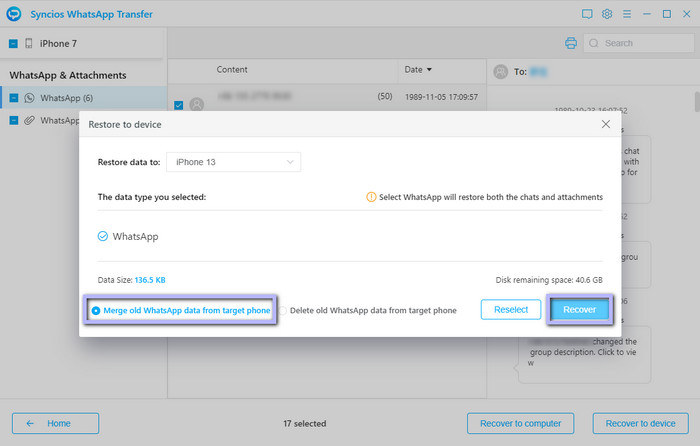Viewport: 700px width, 446px height.
Task: Click Recover to device button
Action: tap(641, 423)
